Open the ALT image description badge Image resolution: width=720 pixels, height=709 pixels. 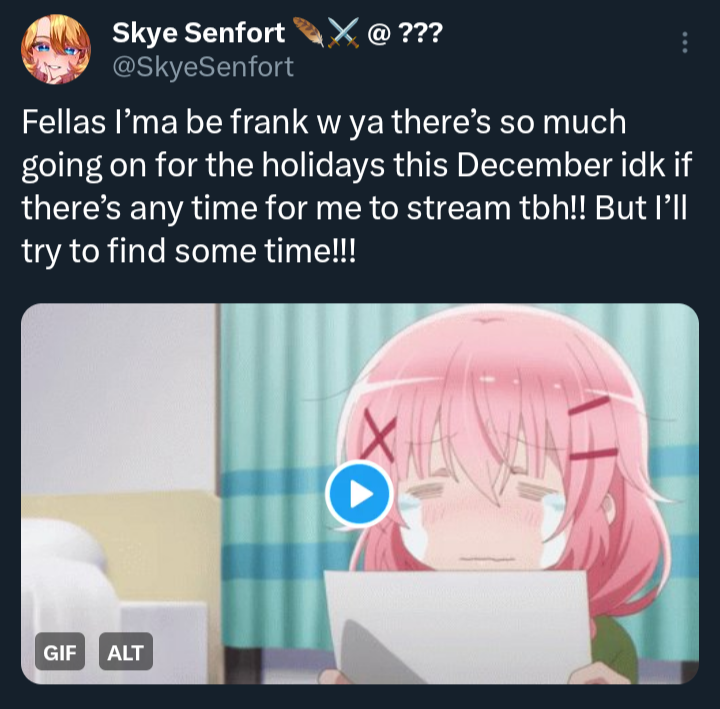pyautogui.click(x=126, y=652)
